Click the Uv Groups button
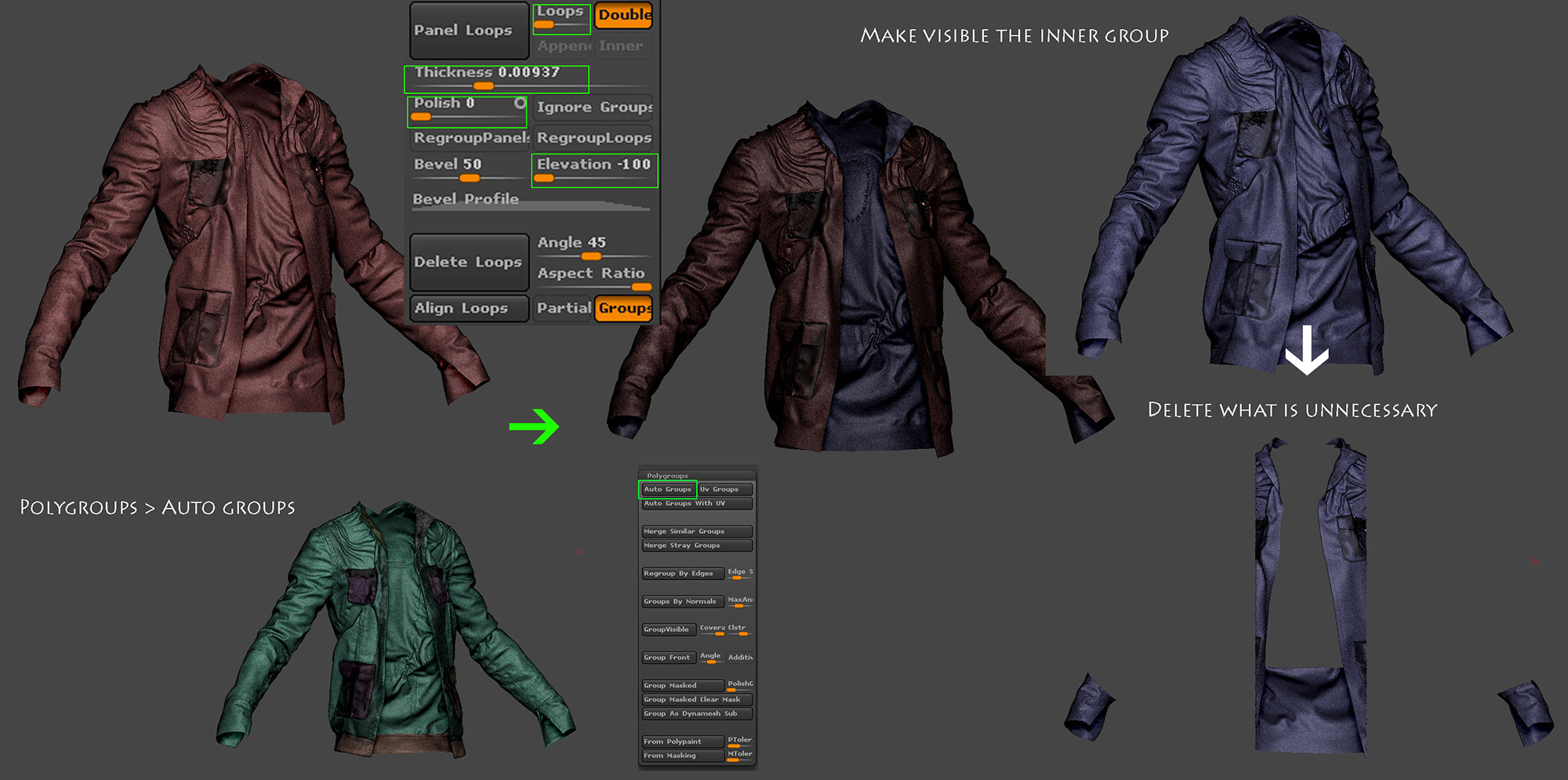The image size is (1568, 780). tap(725, 489)
